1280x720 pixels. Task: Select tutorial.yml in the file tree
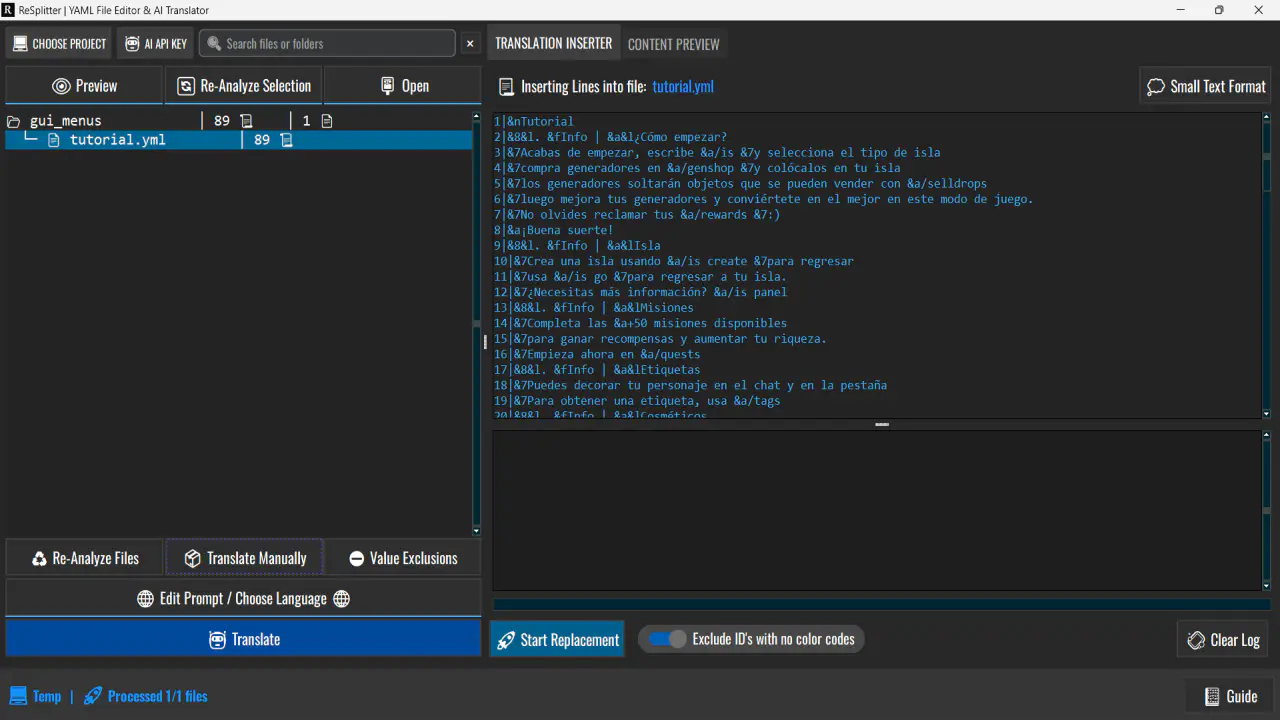[x=117, y=140]
